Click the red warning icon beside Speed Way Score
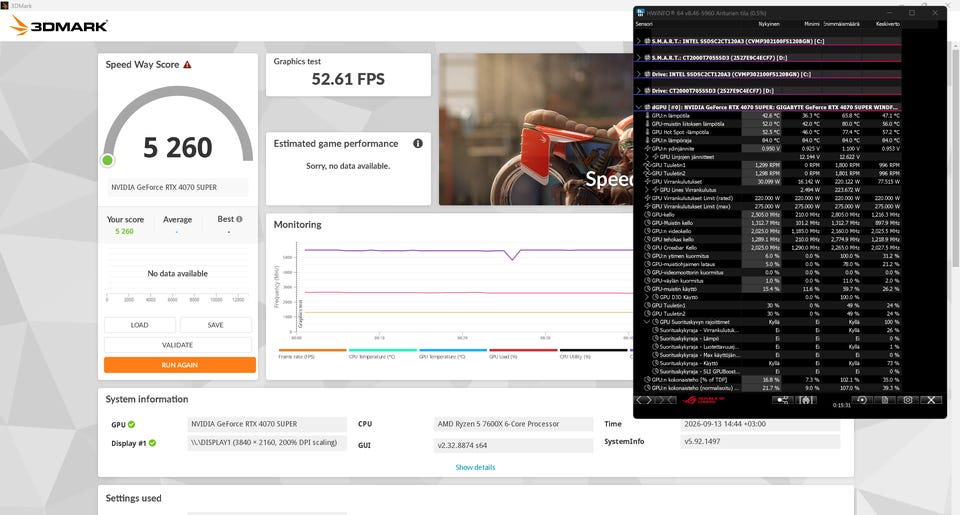Screen dimensions: 960x515 coord(187,64)
